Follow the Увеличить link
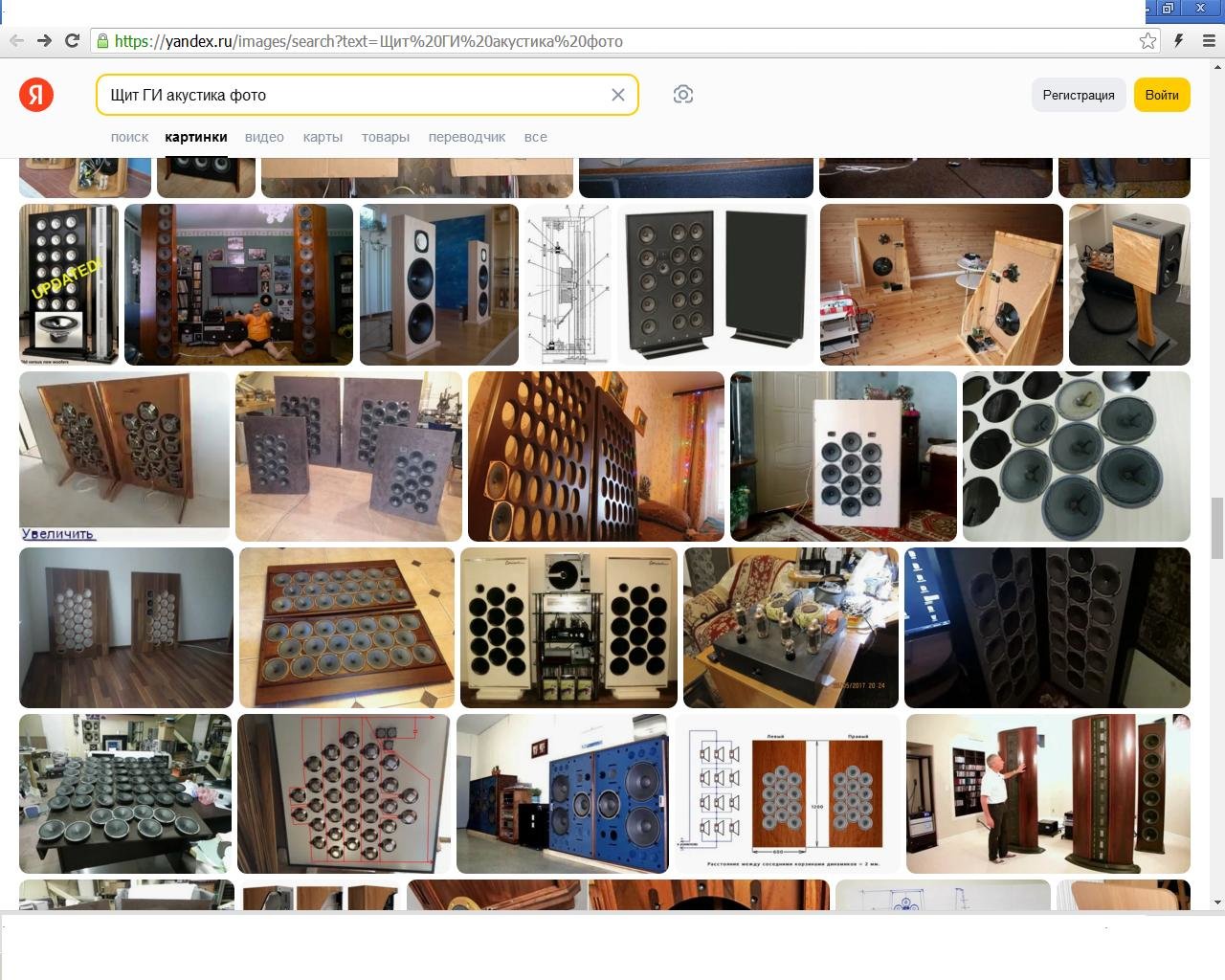 click(57, 534)
